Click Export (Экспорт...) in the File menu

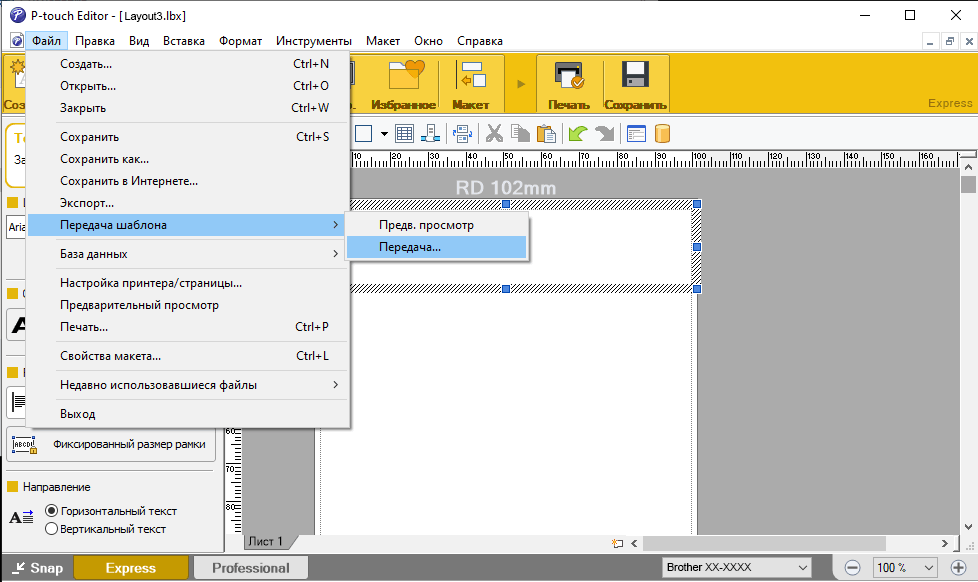pyautogui.click(x=87, y=203)
